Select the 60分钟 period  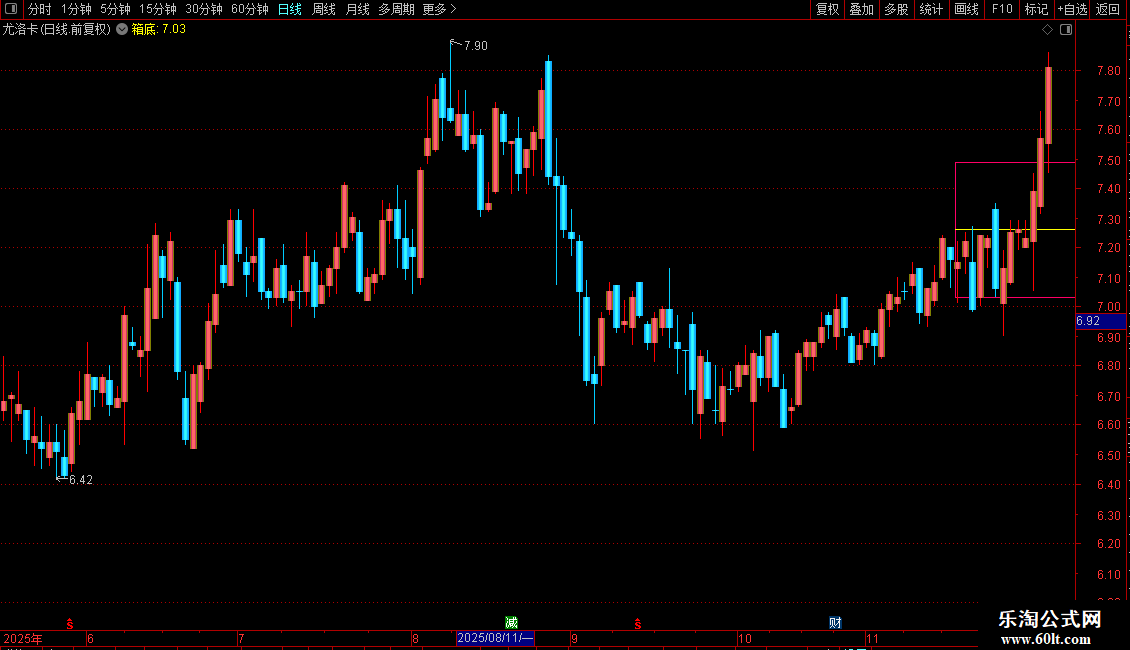pos(250,9)
